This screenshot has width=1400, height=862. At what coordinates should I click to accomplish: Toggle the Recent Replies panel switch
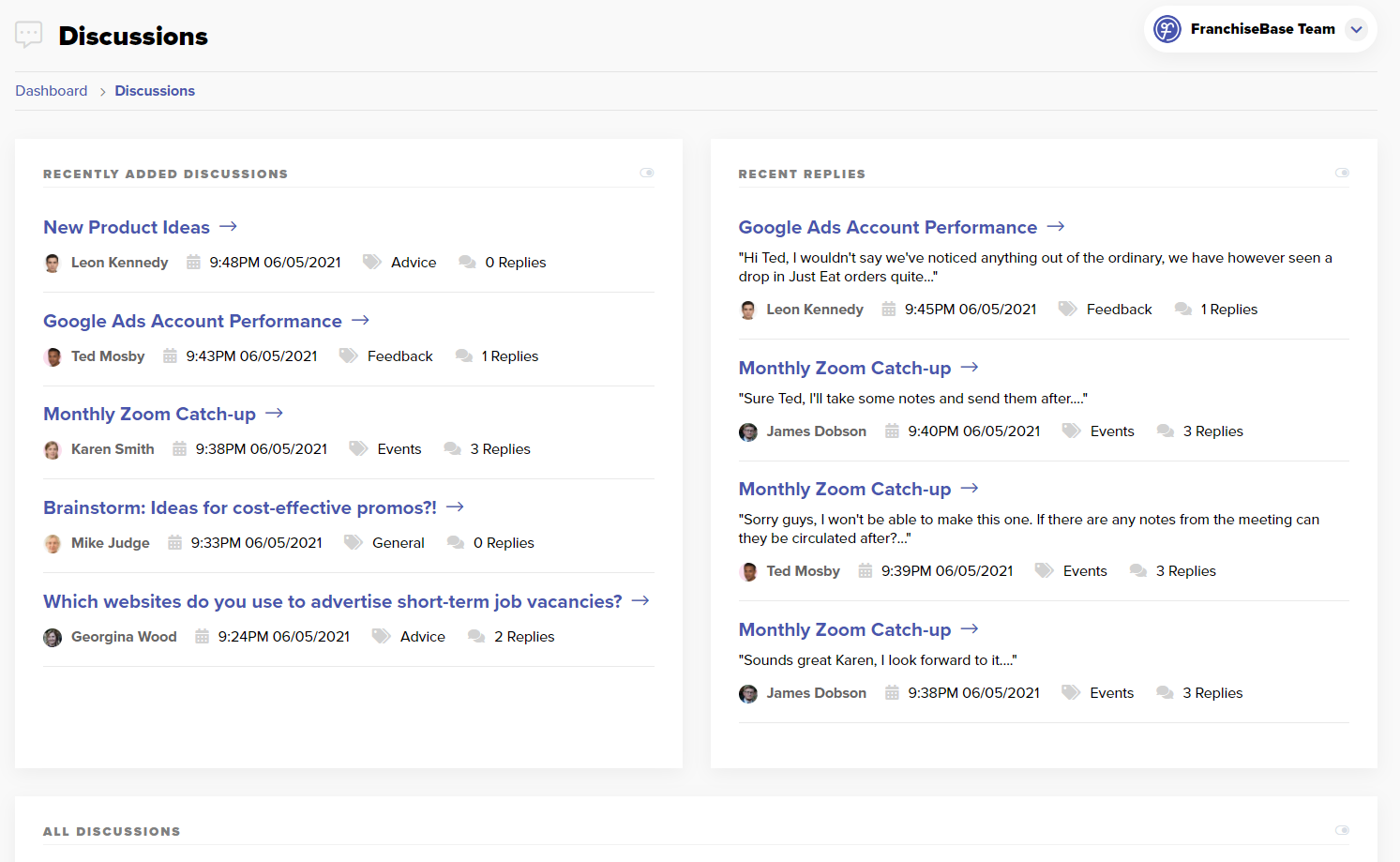(x=1342, y=173)
